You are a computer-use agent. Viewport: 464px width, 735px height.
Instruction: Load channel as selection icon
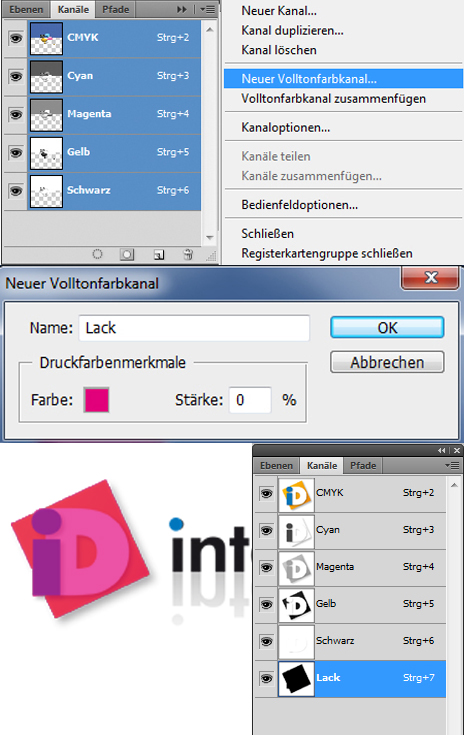(97, 254)
